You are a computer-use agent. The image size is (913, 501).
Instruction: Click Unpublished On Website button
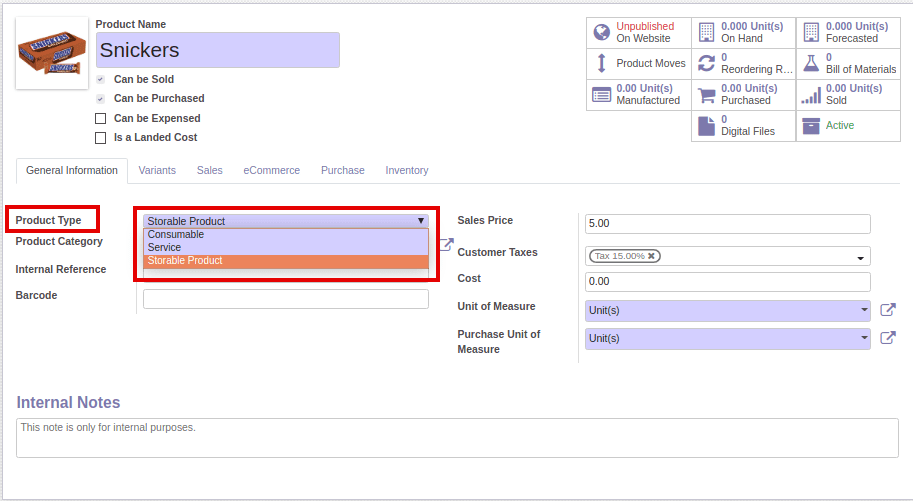tap(639, 32)
